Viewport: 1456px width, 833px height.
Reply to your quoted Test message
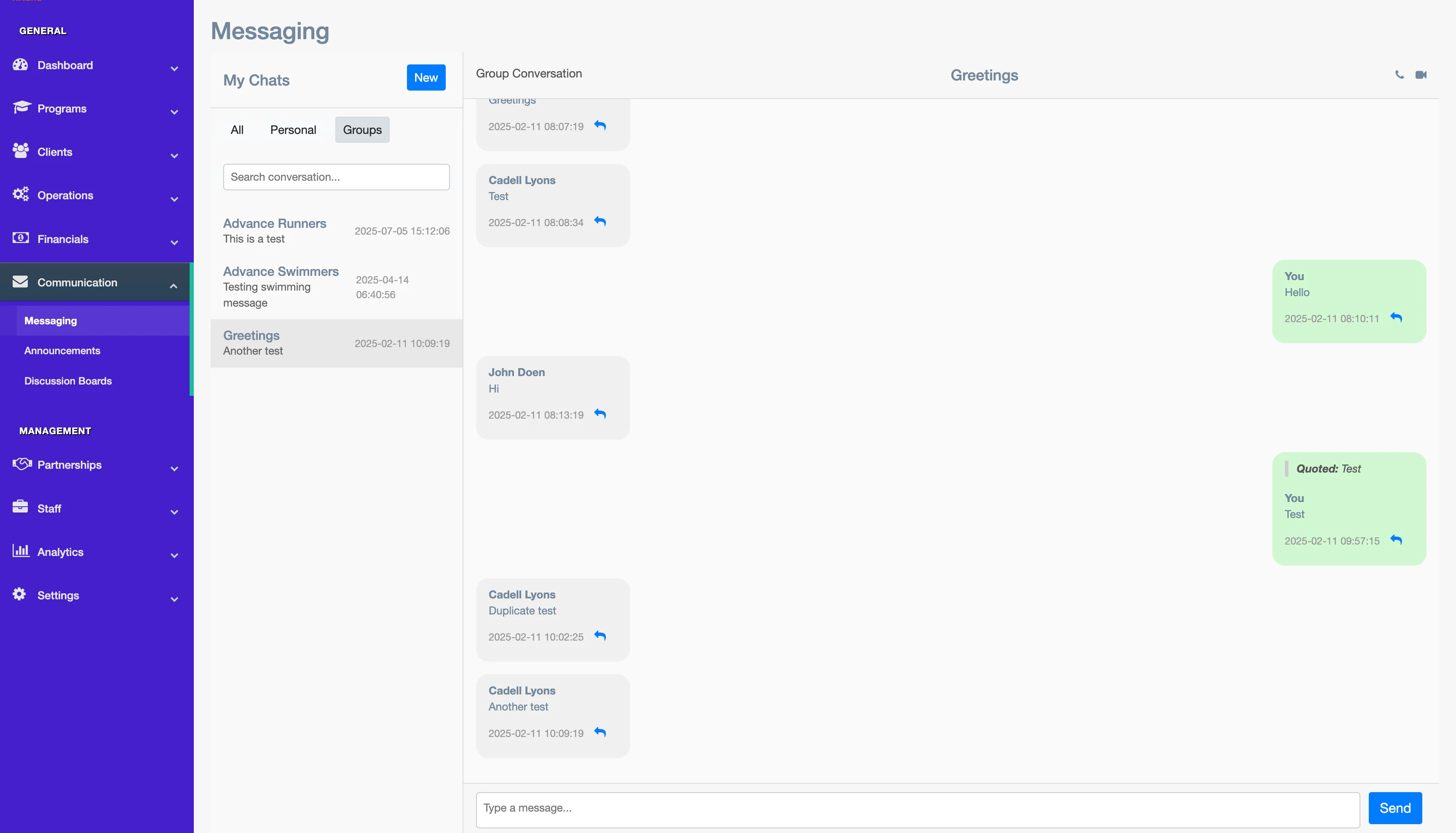pos(1396,539)
